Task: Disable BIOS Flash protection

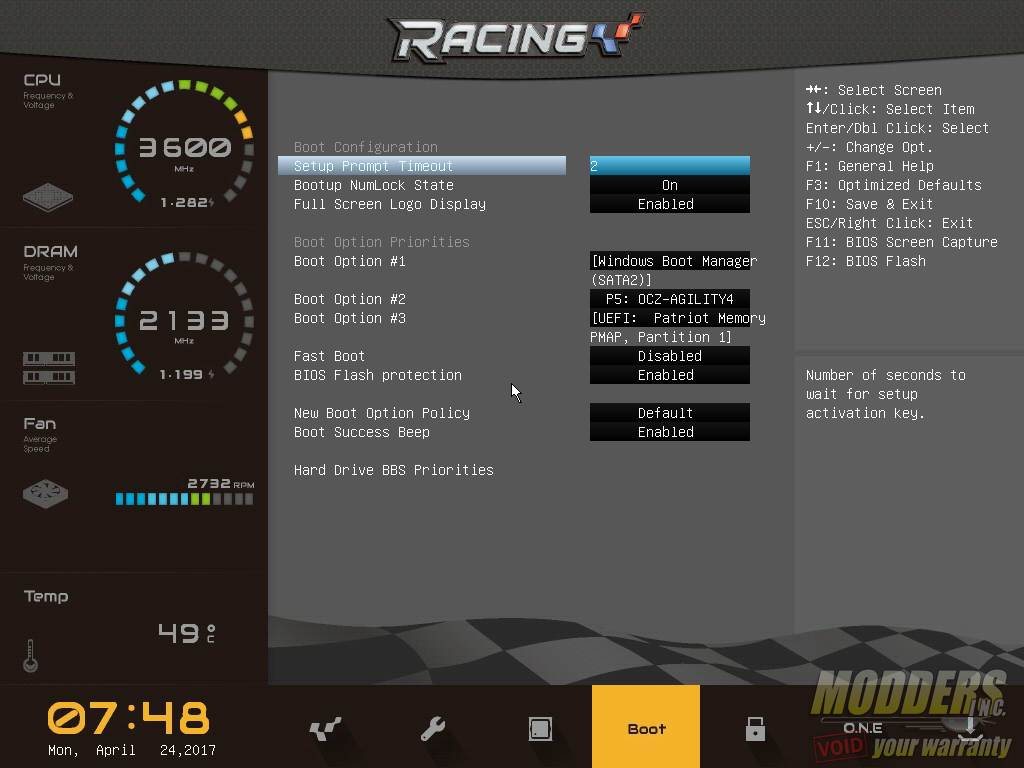Action: [x=669, y=375]
